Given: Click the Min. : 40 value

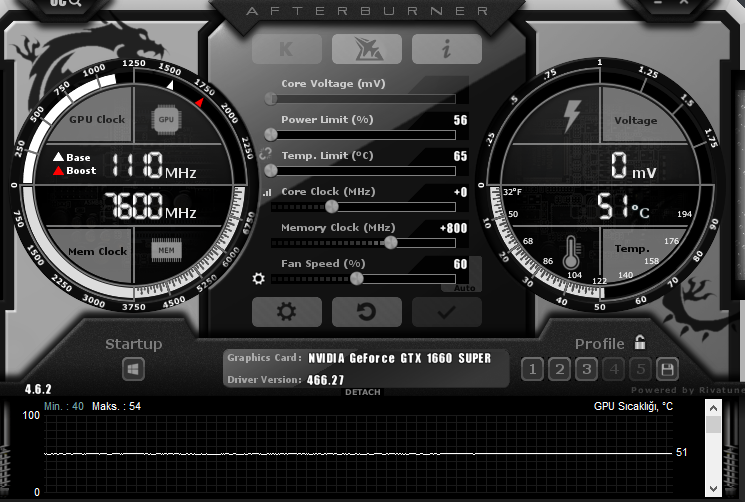Looking at the screenshot, I should (x=64, y=407).
